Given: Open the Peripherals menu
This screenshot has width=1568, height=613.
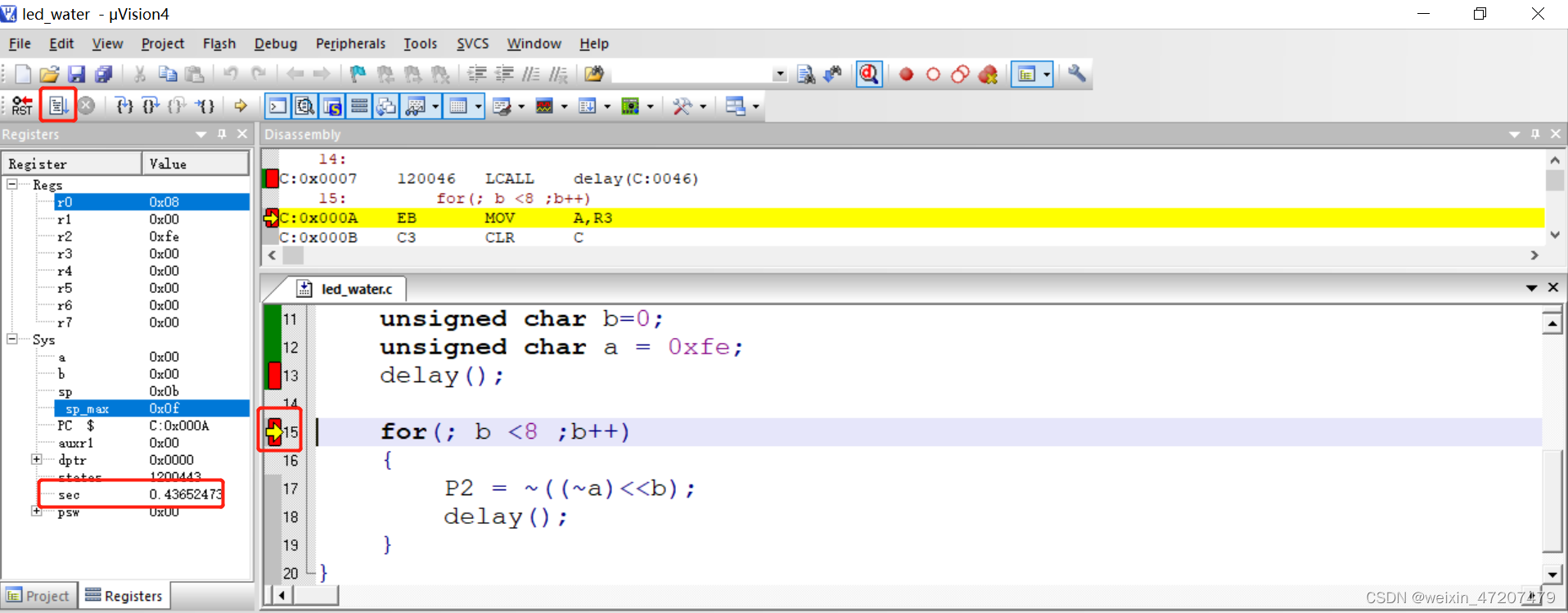Looking at the screenshot, I should pyautogui.click(x=350, y=43).
